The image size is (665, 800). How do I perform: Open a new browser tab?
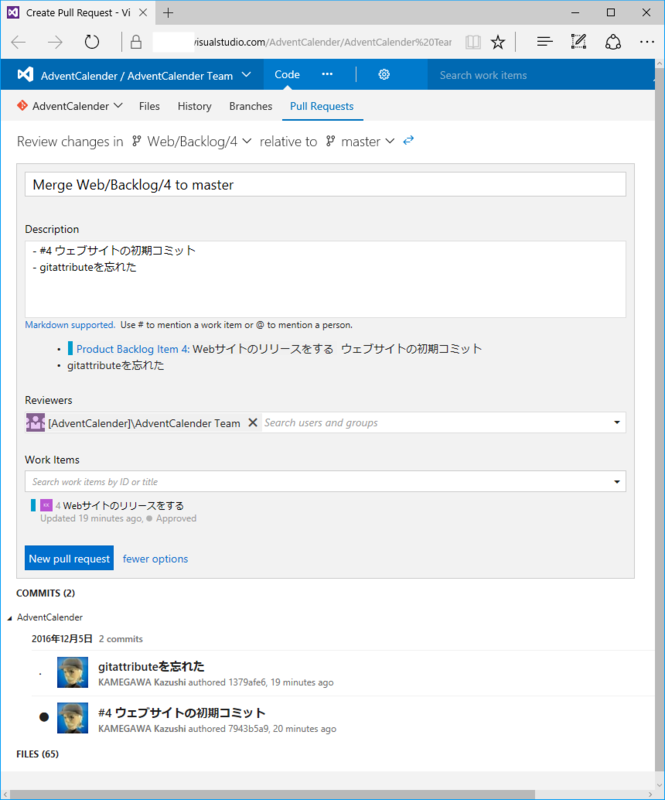tap(168, 13)
